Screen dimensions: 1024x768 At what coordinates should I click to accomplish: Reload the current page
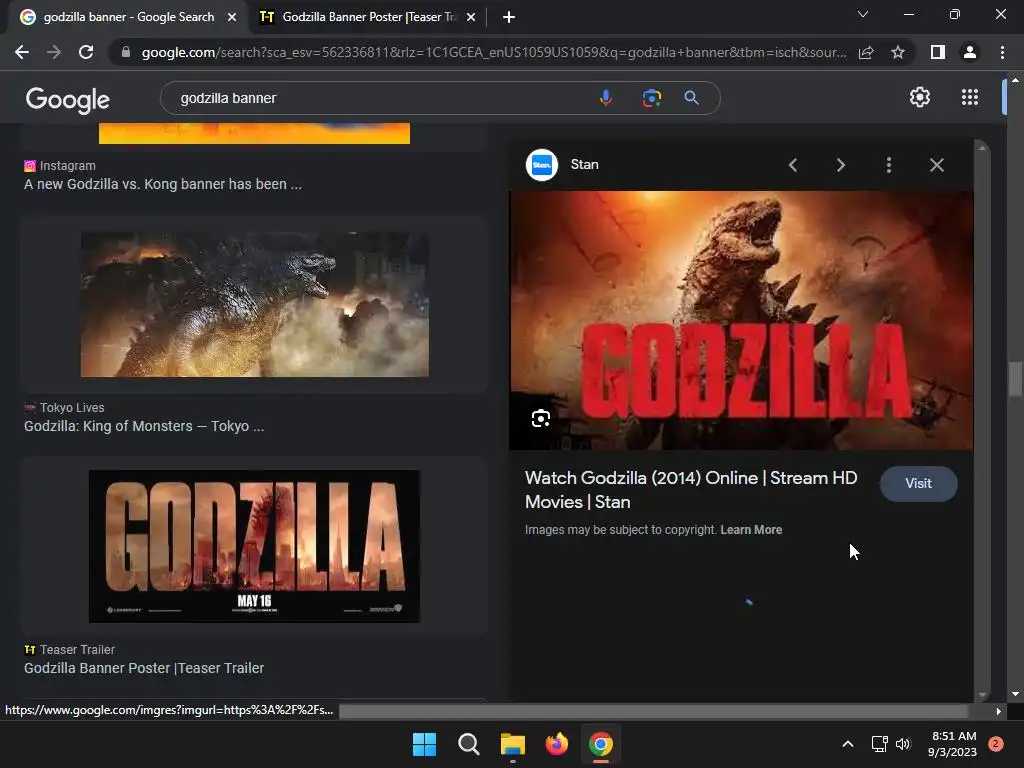86,52
